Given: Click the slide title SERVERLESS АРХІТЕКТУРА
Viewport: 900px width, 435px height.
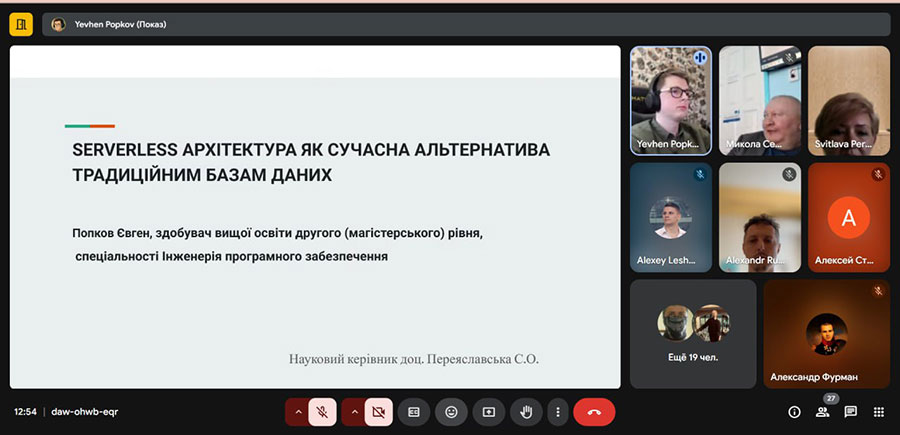Looking at the screenshot, I should pyautogui.click(x=311, y=162).
